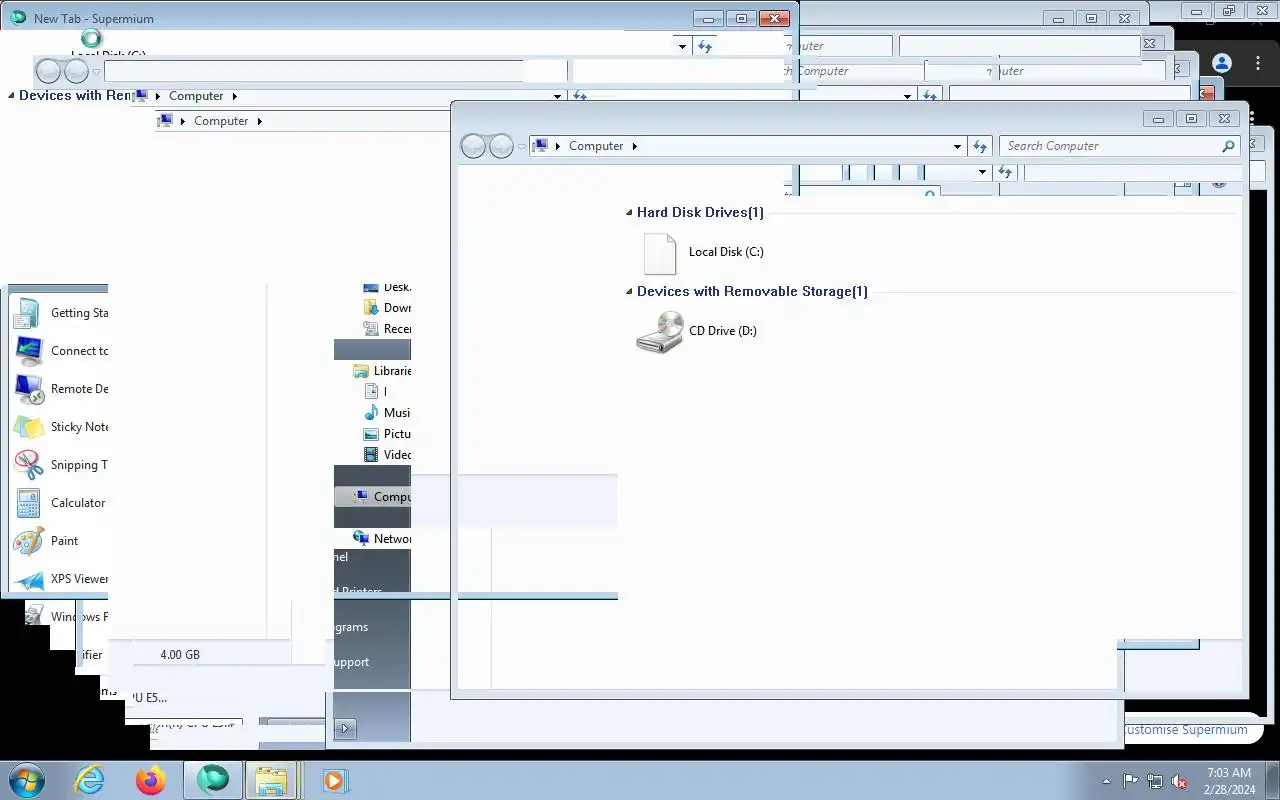
Task: Open the Supermium three-dot menu
Action: (x=1258, y=63)
